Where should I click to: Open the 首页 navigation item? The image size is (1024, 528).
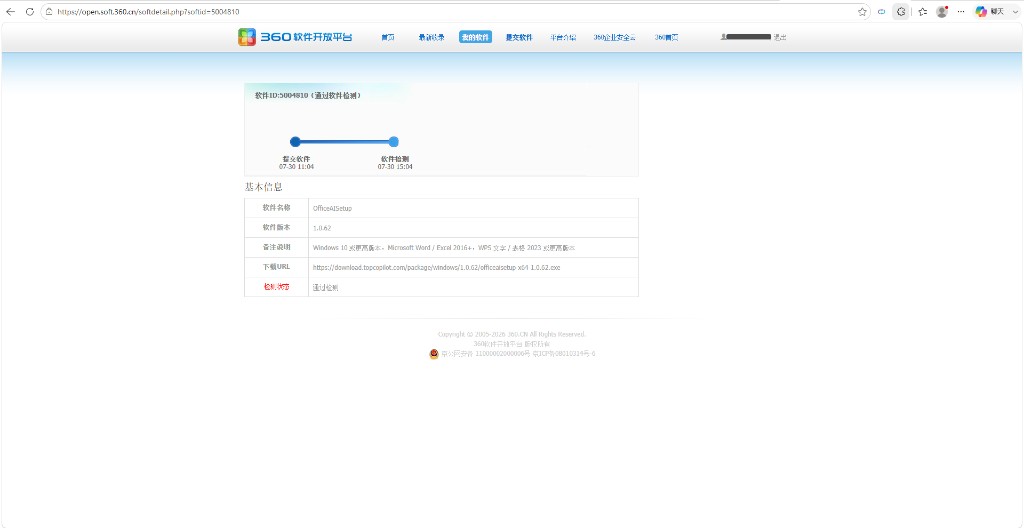pyautogui.click(x=388, y=37)
